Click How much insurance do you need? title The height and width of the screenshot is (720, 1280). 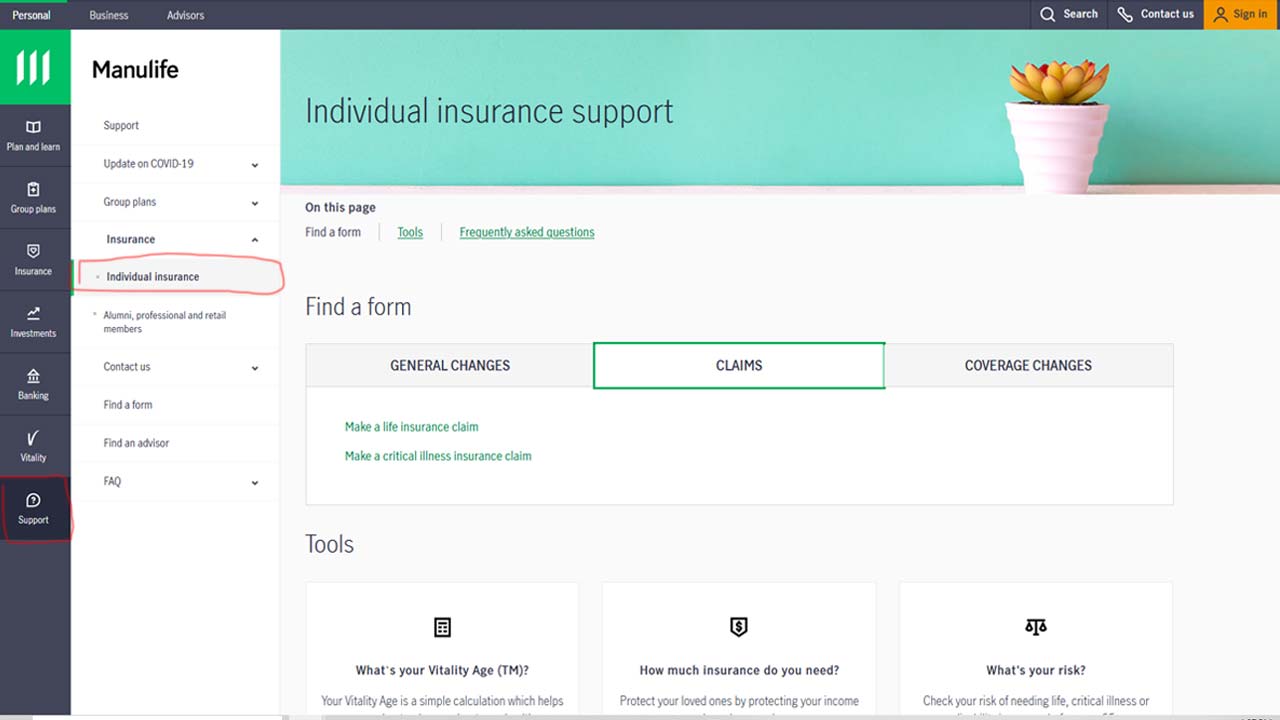[x=739, y=670]
